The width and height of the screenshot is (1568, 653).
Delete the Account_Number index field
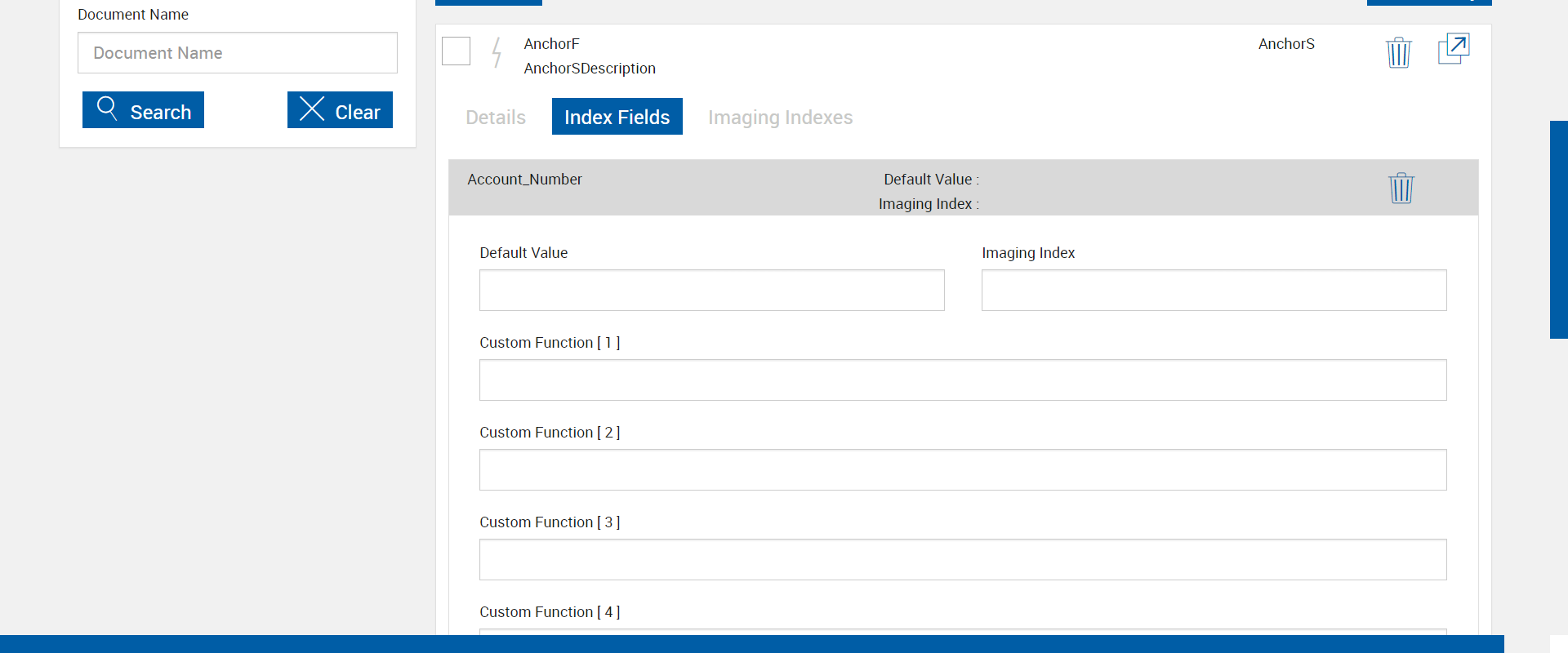tap(1401, 188)
